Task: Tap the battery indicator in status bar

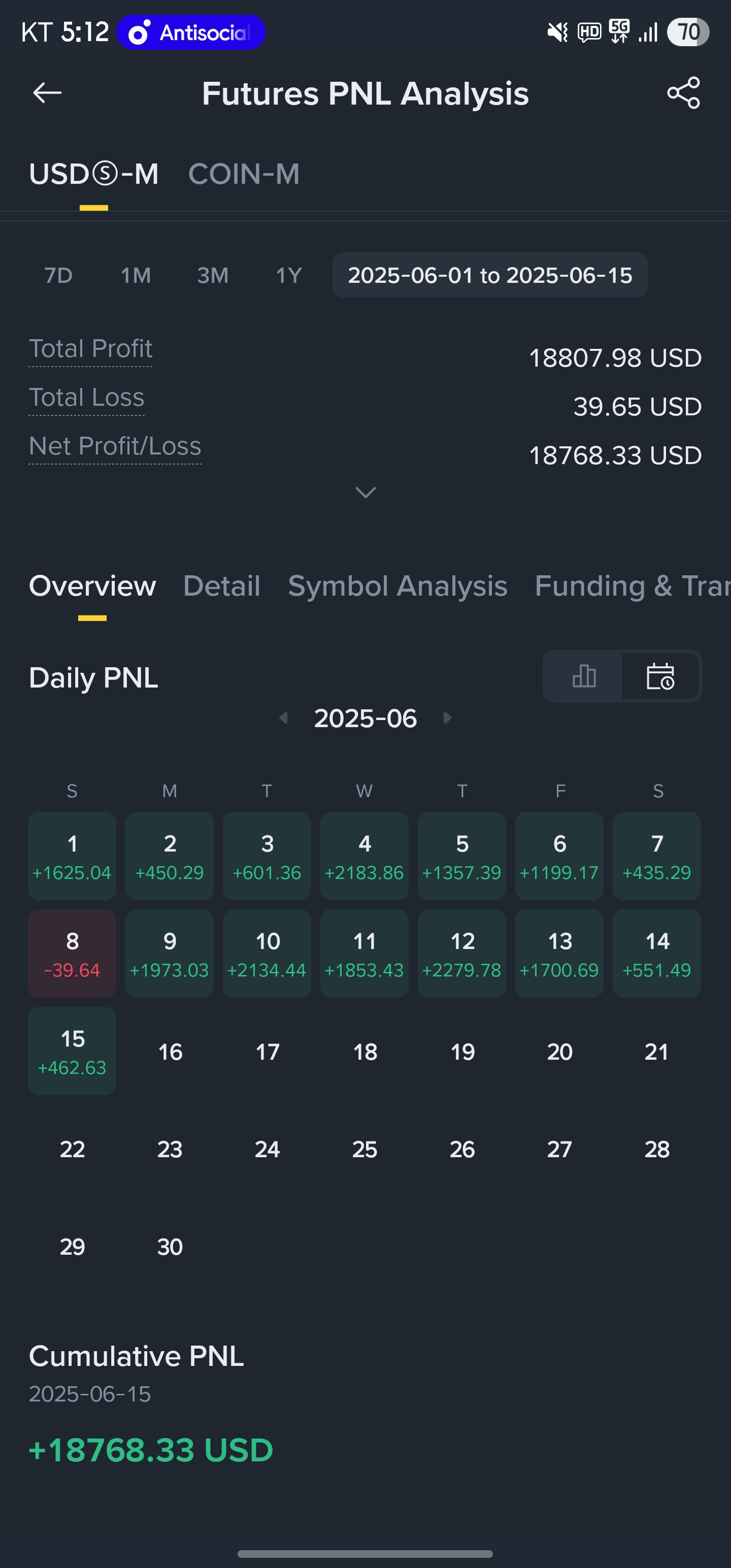Action: click(688, 31)
